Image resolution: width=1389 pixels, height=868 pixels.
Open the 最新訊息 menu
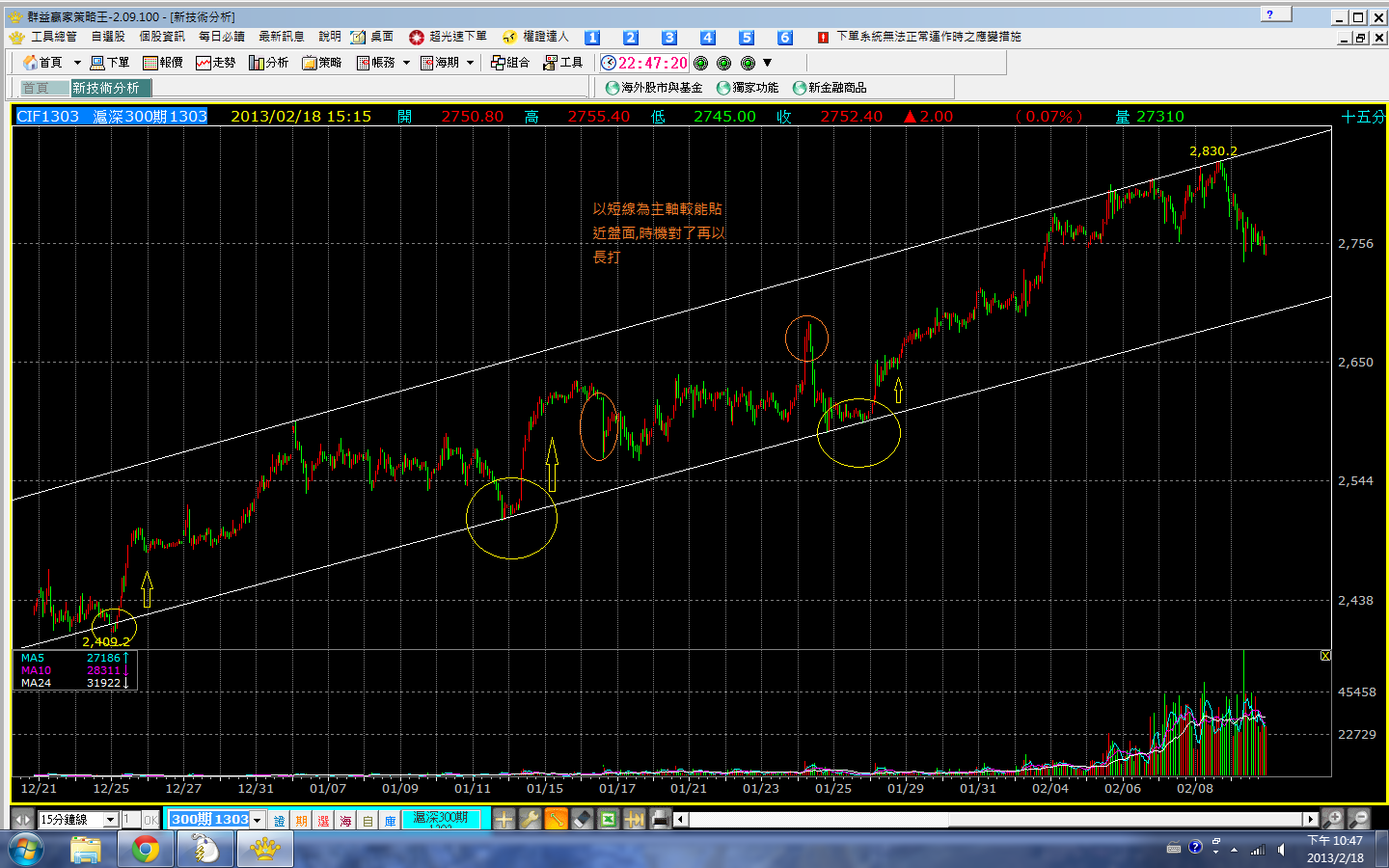click(x=282, y=37)
